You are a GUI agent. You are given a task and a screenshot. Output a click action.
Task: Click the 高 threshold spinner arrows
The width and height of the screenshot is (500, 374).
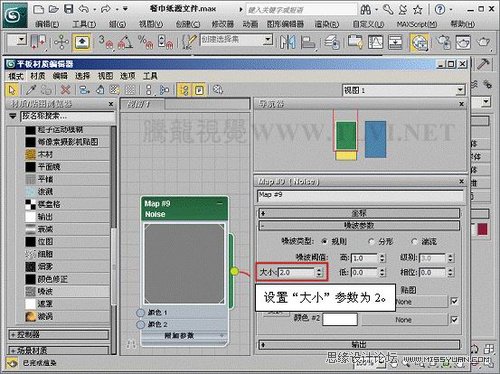(x=382, y=258)
